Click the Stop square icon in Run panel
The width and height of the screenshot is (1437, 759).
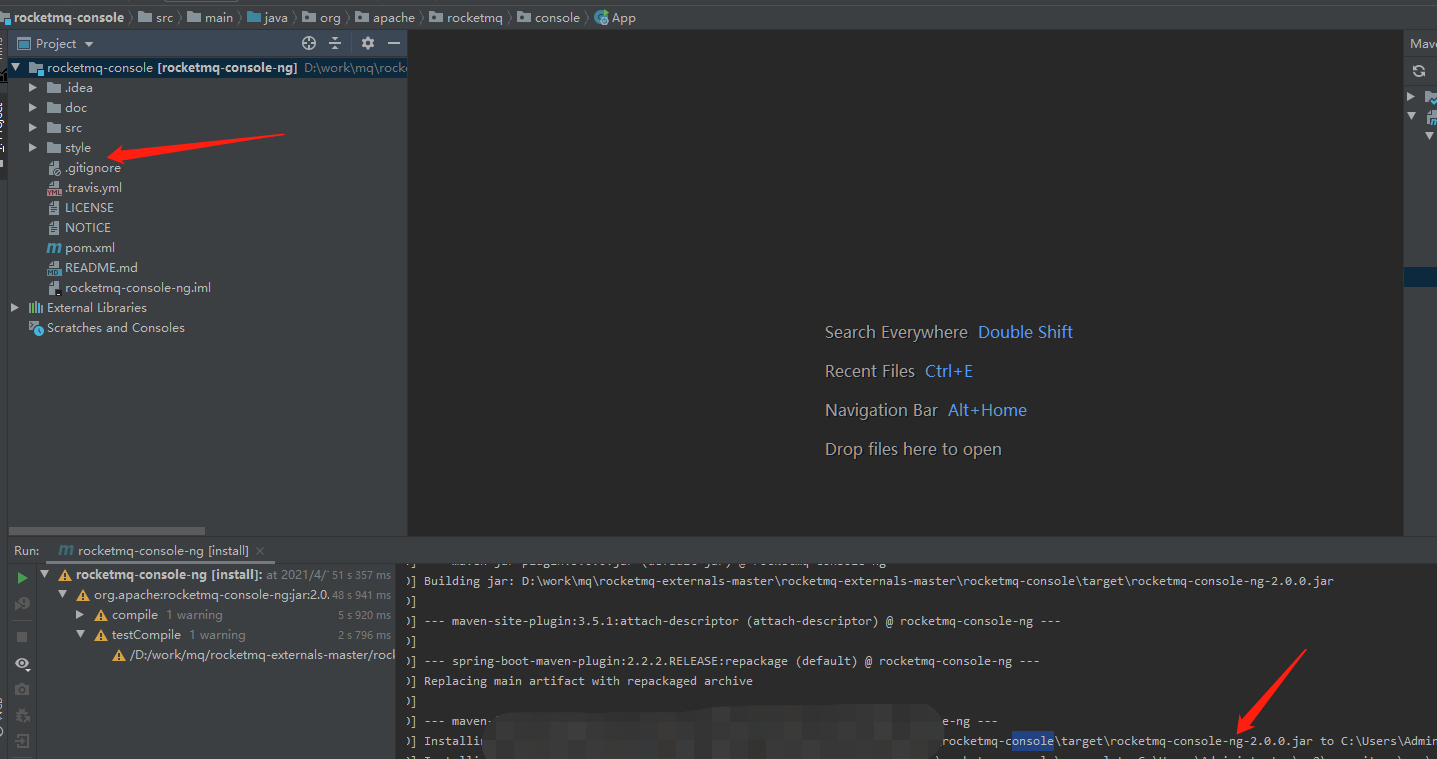pos(22,636)
